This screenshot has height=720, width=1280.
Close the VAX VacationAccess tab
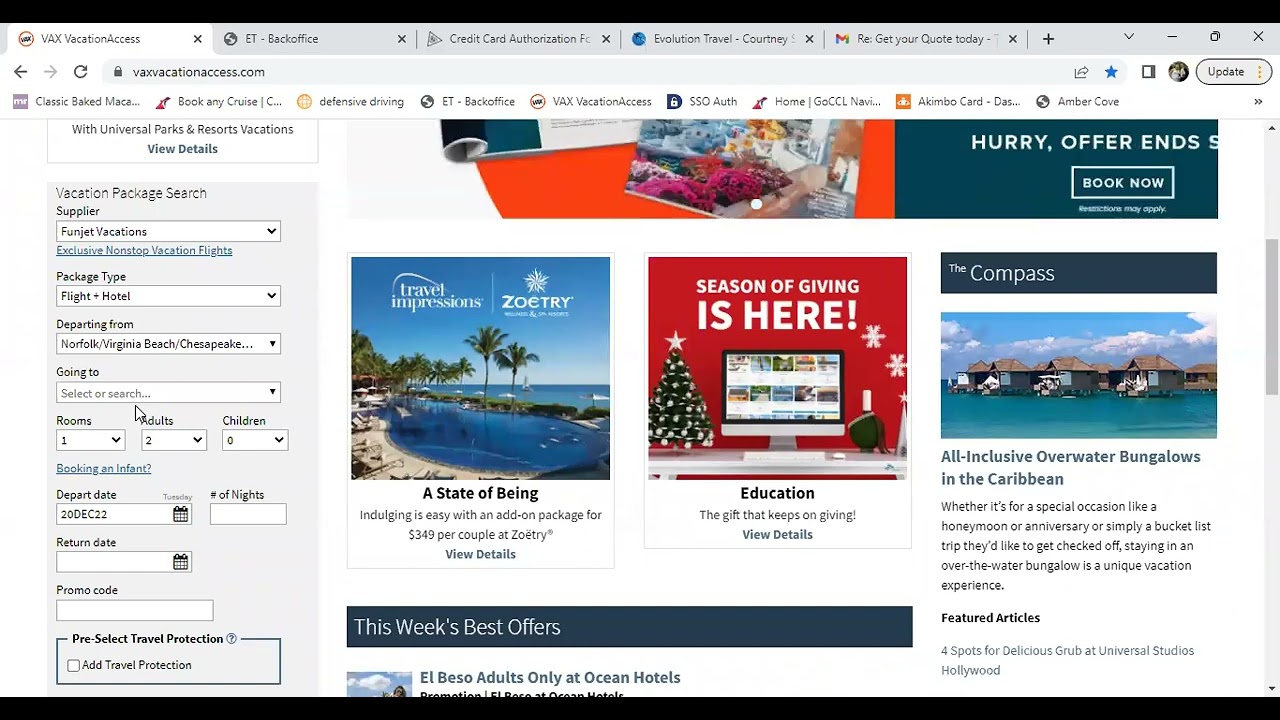[197, 39]
